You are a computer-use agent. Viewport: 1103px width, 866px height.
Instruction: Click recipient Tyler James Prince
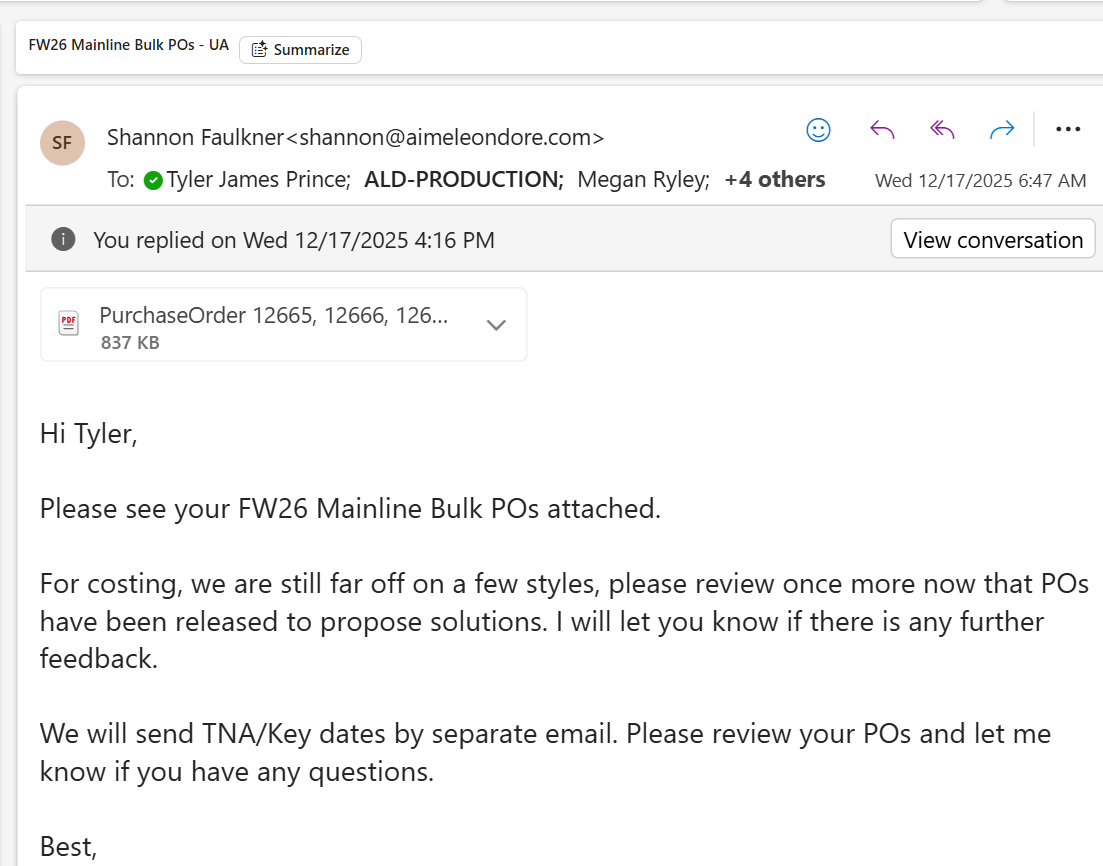coord(258,180)
